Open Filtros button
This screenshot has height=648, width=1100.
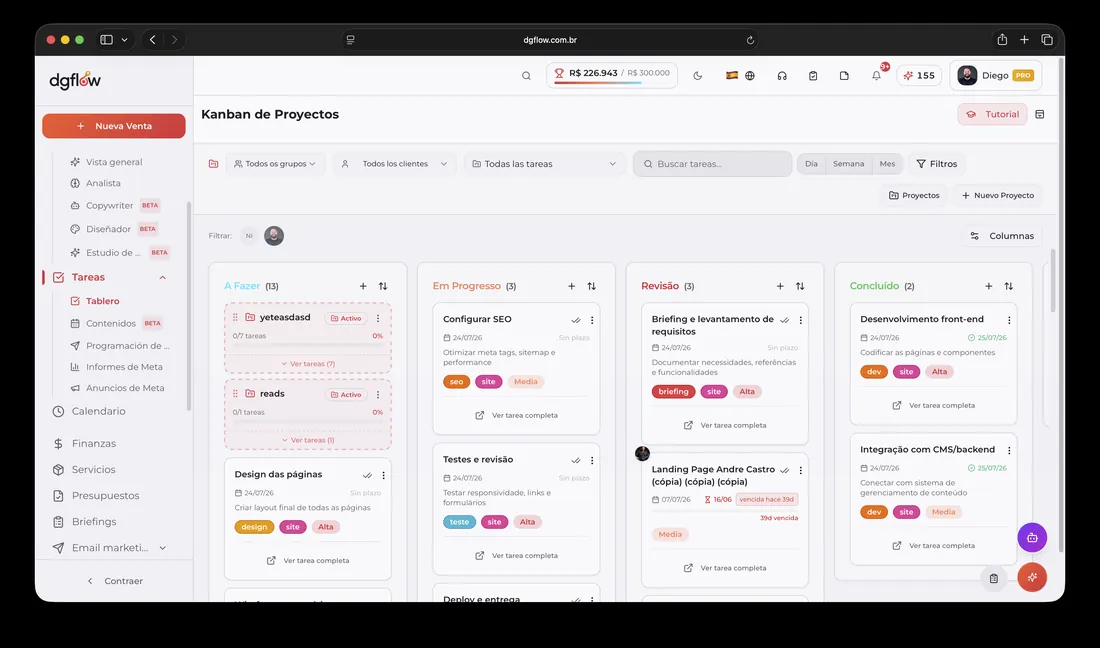coord(937,164)
